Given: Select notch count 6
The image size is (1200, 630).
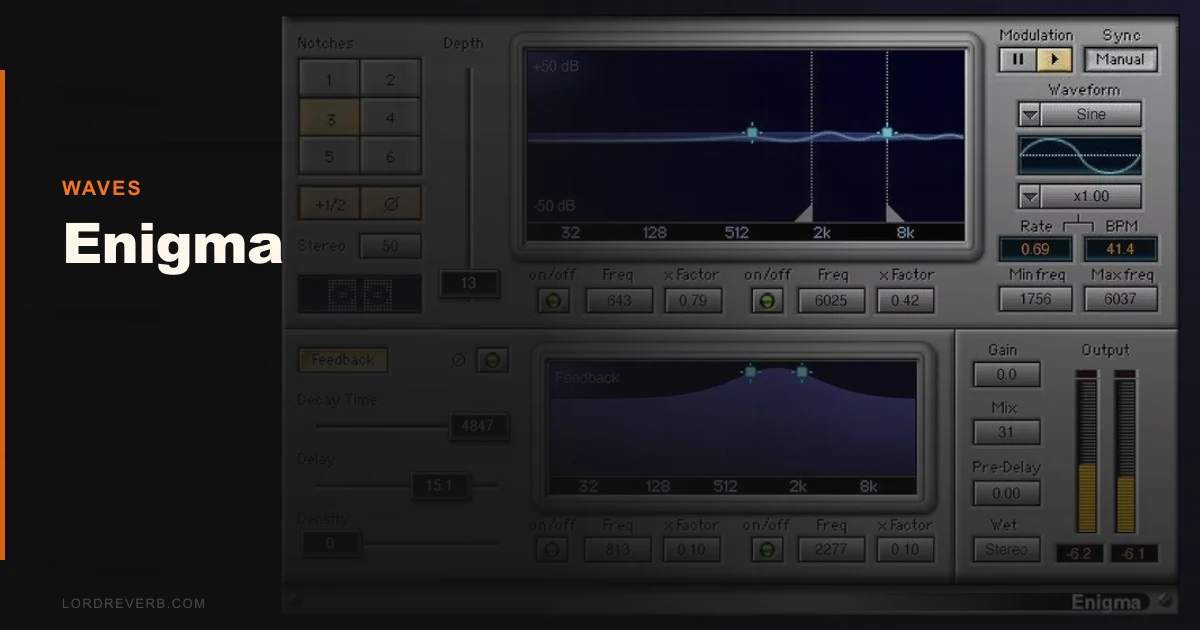Looking at the screenshot, I should coord(391,157).
